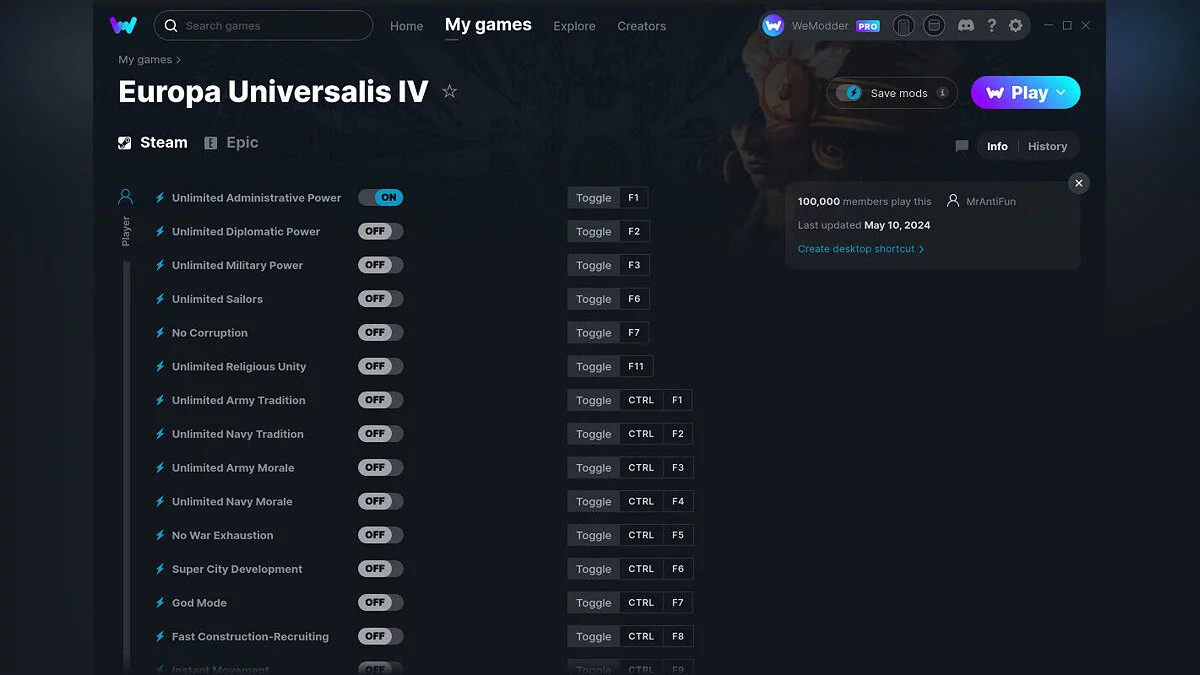Click the Create desktop shortcut link
The image size is (1200, 675).
[x=857, y=248]
